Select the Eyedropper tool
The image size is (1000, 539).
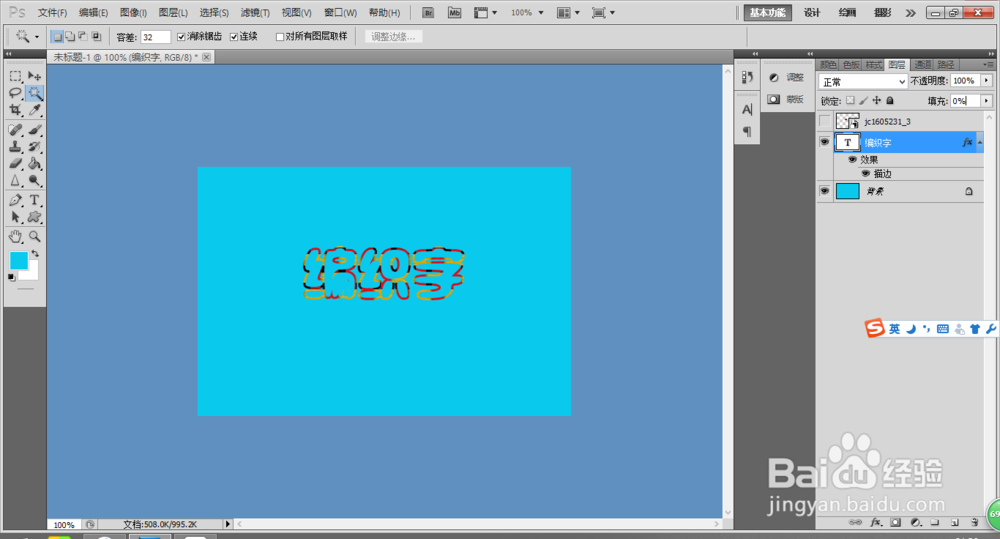point(34,110)
